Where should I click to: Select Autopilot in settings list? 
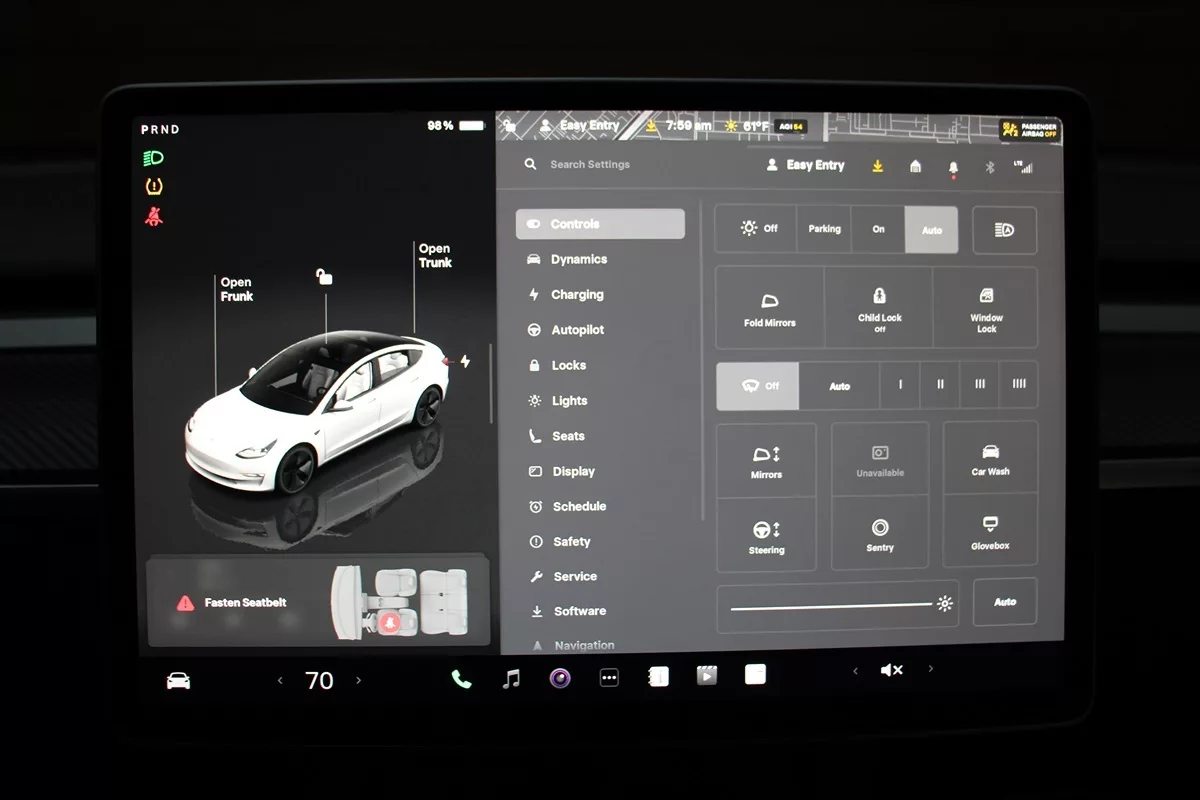pyautogui.click(x=577, y=330)
